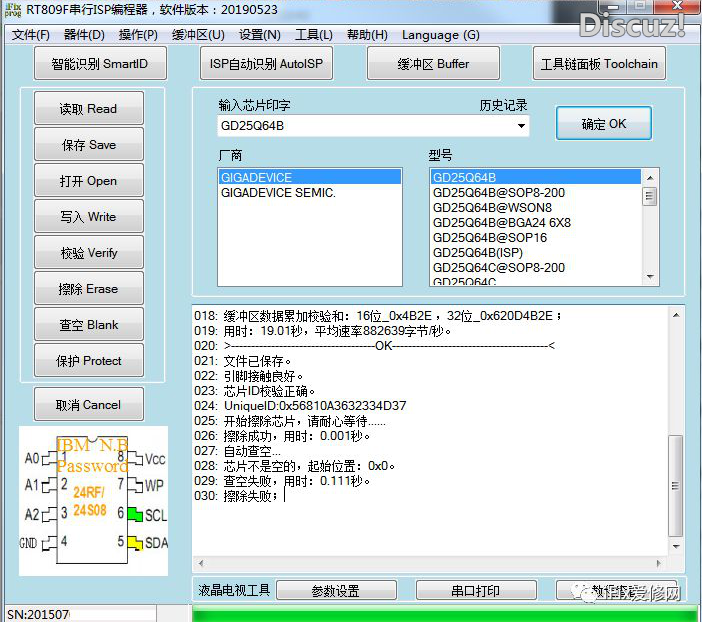This screenshot has width=702, height=622.
Task: Click the 参数设置 button
Action: [x=336, y=591]
